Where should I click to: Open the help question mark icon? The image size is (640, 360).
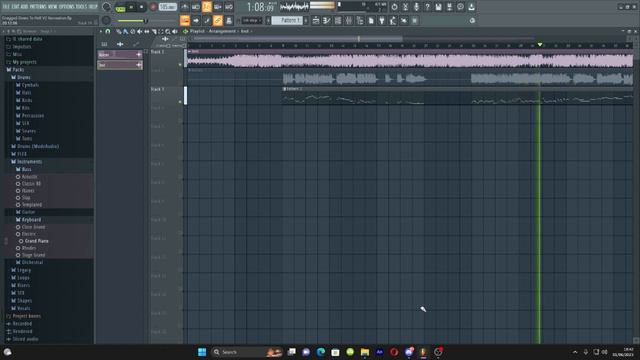coord(427,7)
